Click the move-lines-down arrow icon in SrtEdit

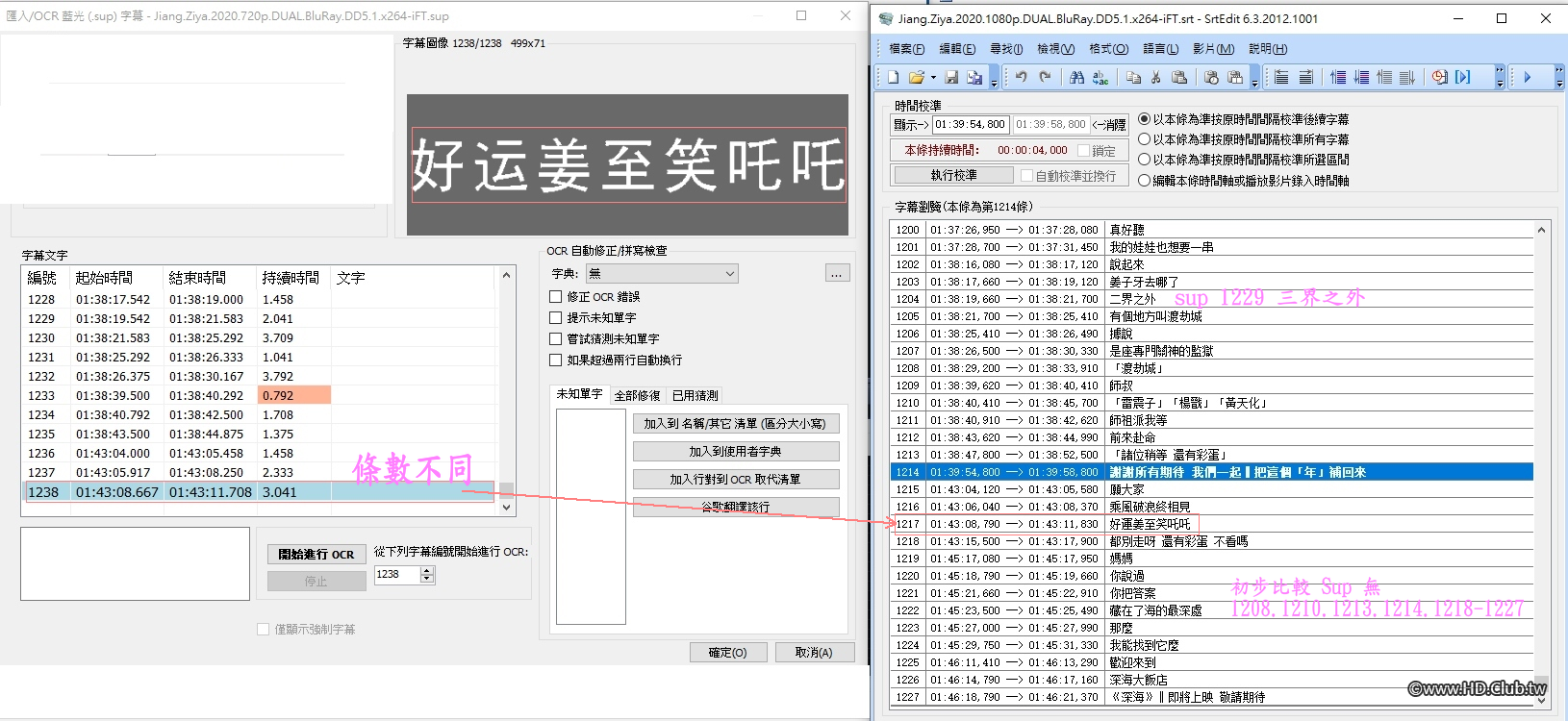(1361, 77)
